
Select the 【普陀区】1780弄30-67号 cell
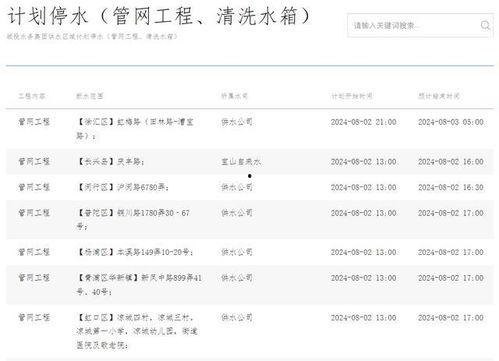(x=133, y=220)
